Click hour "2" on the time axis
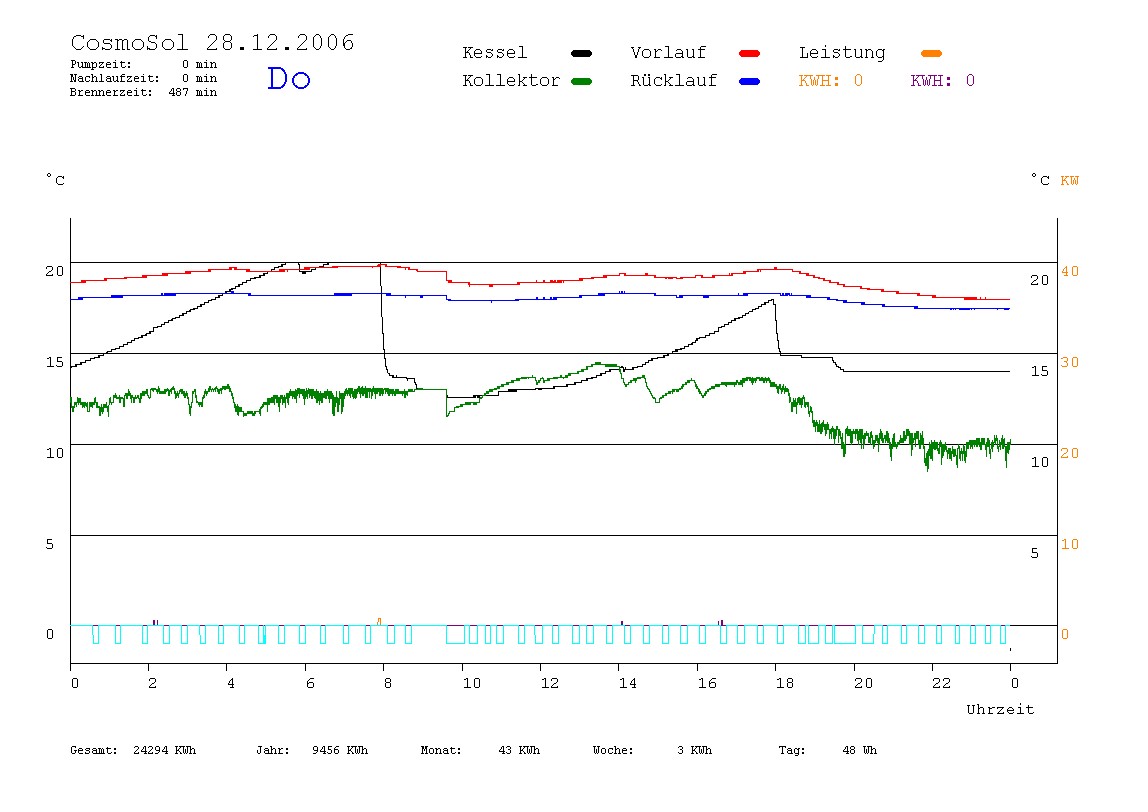 tap(152, 683)
